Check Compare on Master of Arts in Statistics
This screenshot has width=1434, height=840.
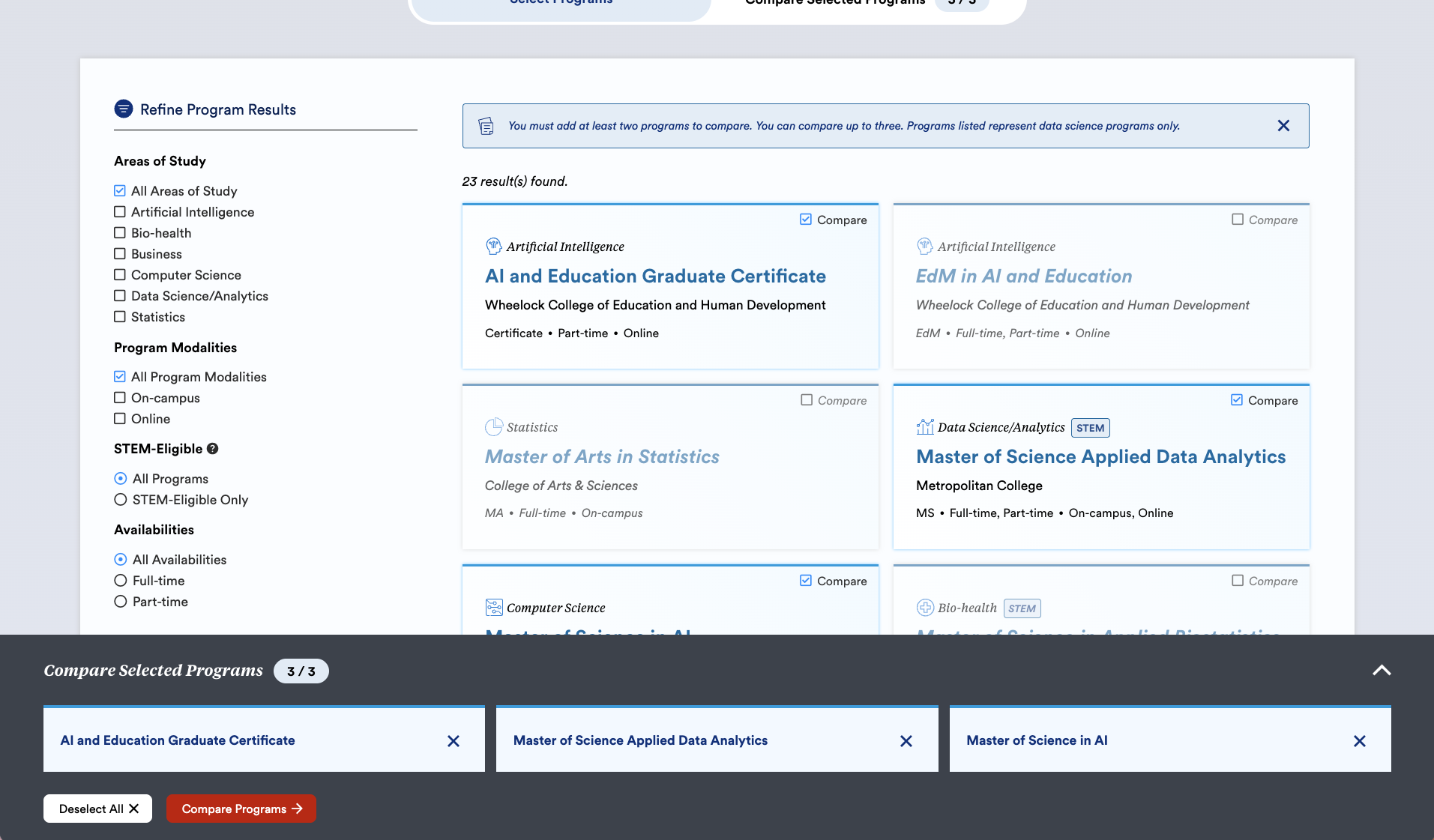tap(807, 399)
